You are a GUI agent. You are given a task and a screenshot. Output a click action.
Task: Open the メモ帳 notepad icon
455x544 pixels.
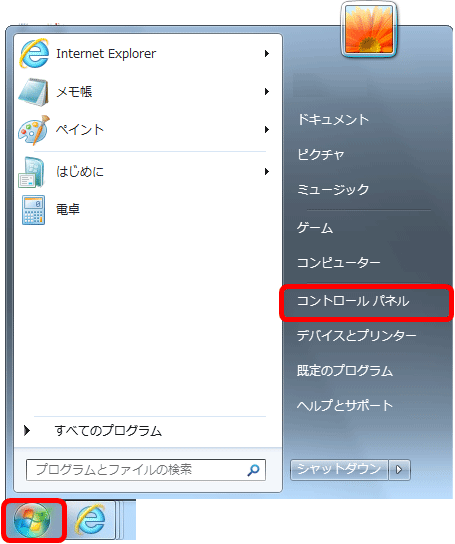pyautogui.click(x=33, y=92)
